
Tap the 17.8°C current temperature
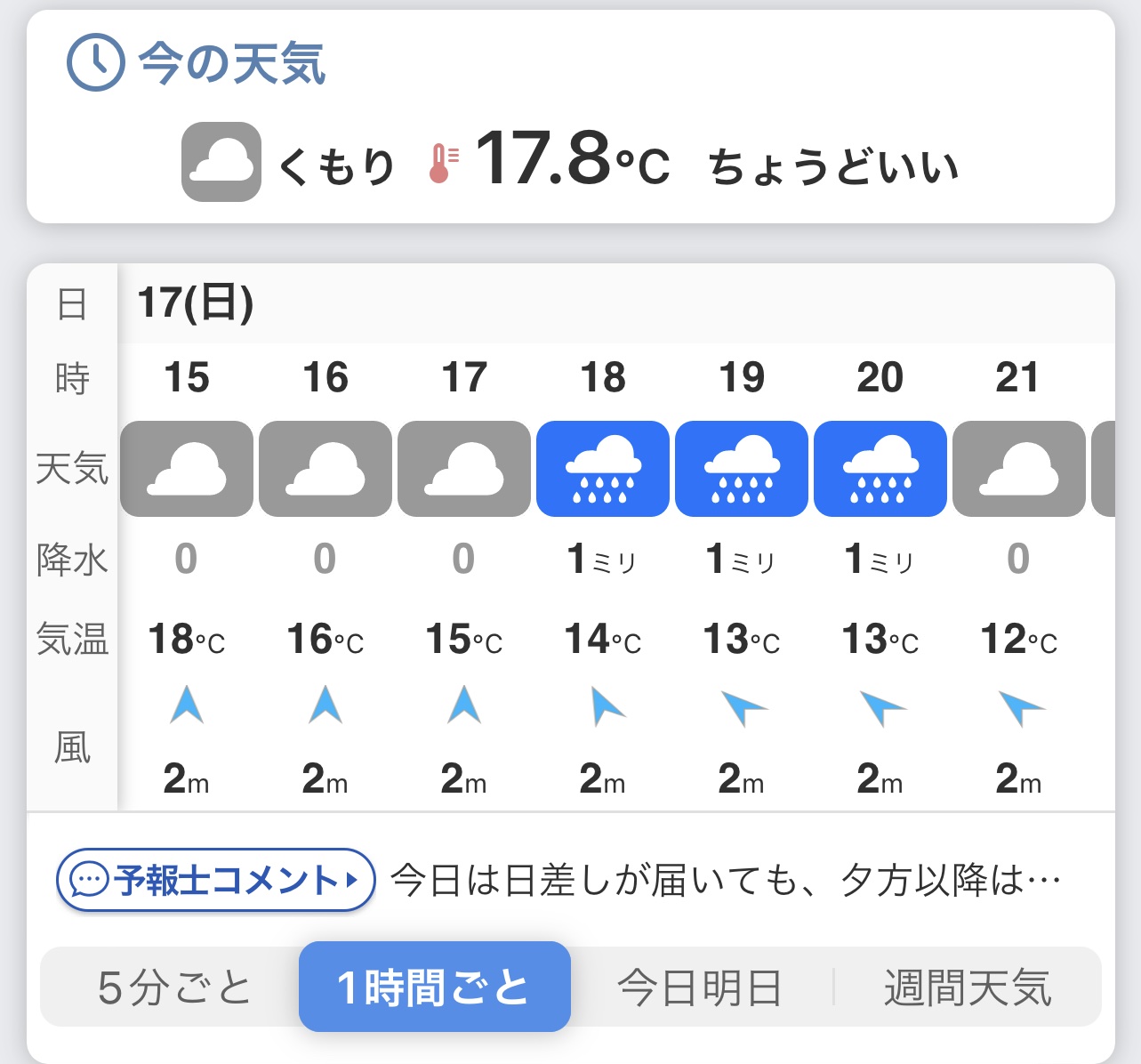coord(571,160)
